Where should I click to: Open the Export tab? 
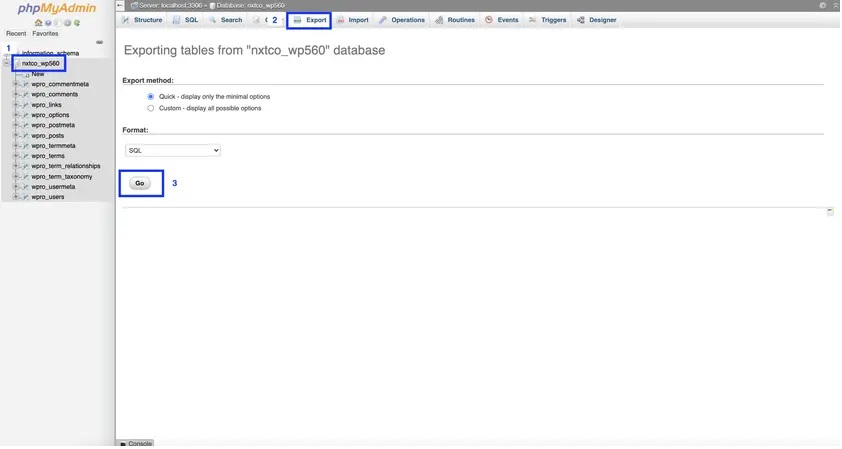point(310,20)
